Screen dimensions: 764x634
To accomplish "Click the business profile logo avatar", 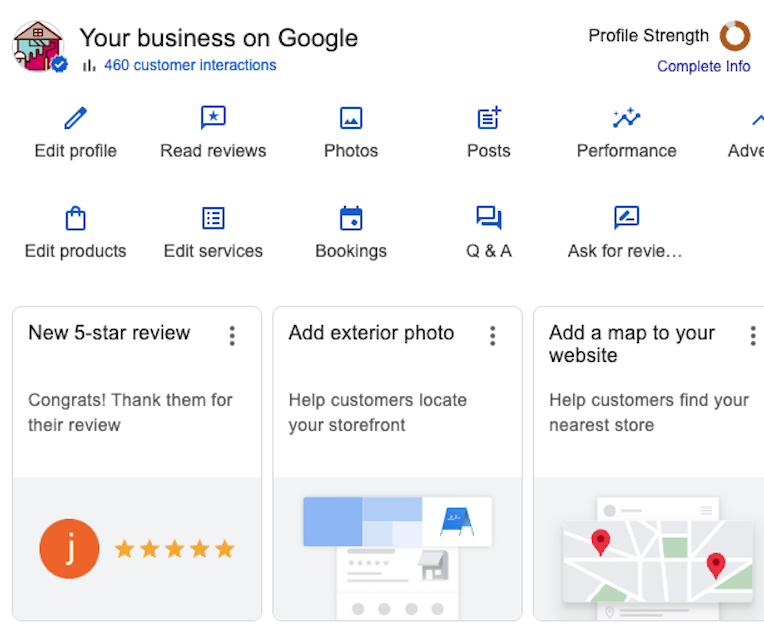I will pyautogui.click(x=38, y=46).
